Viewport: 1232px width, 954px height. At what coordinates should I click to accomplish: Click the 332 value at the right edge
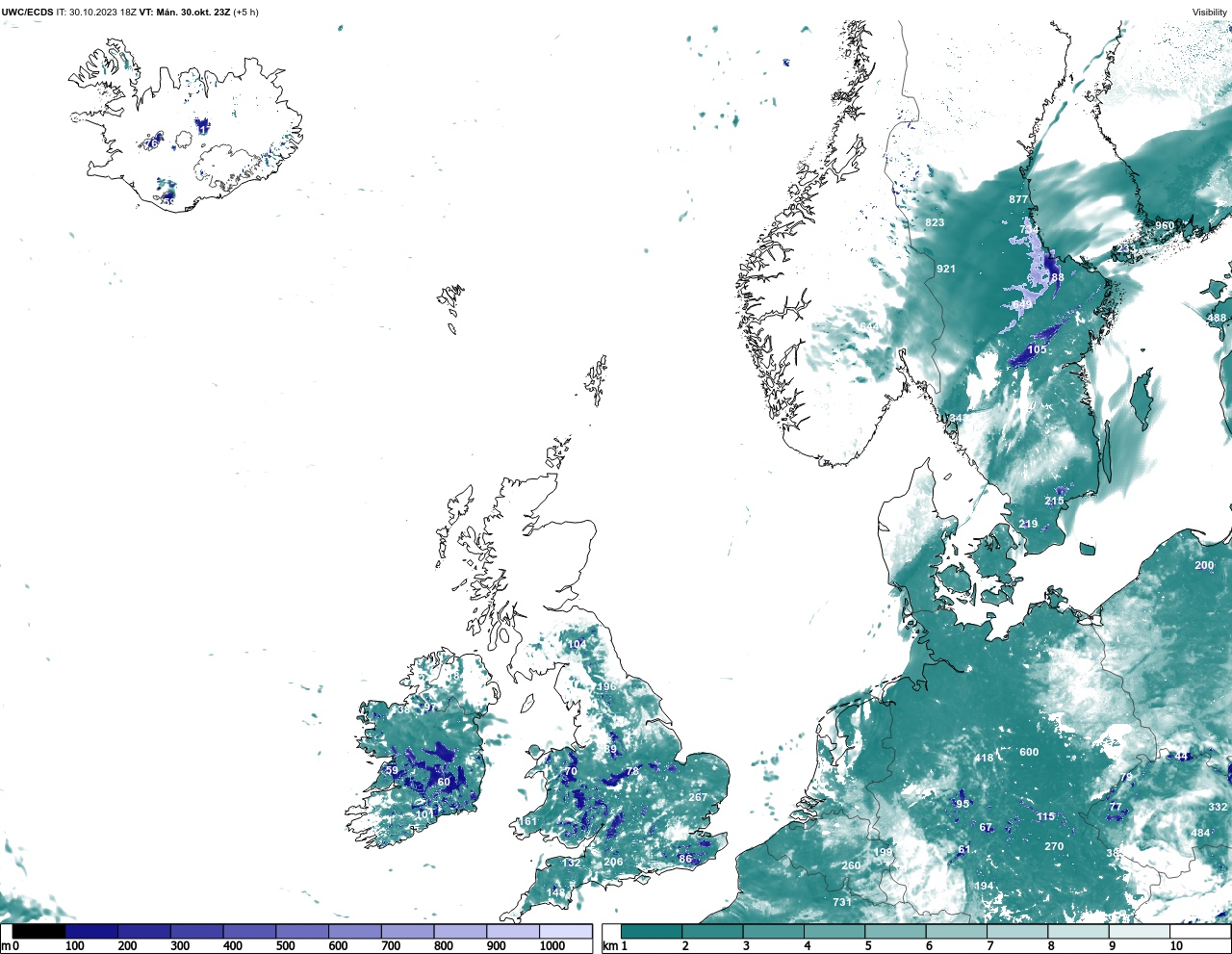tap(1218, 808)
